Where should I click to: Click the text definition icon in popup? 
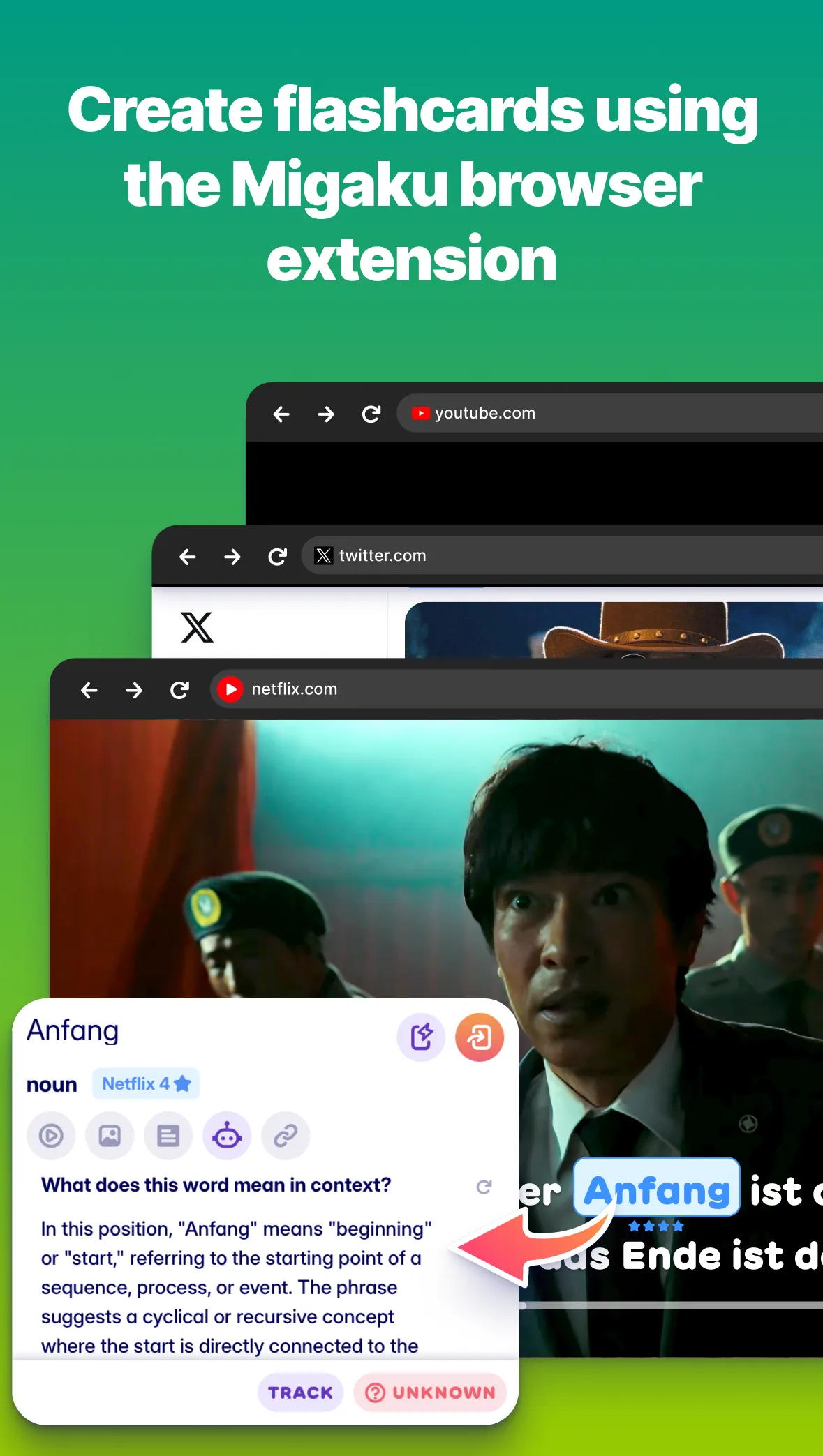[x=168, y=1136]
